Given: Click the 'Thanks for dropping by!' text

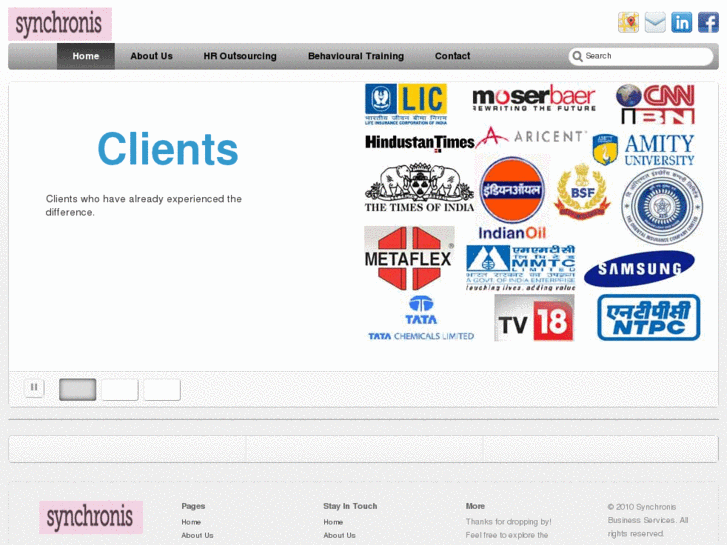Looking at the screenshot, I should click(x=509, y=522).
